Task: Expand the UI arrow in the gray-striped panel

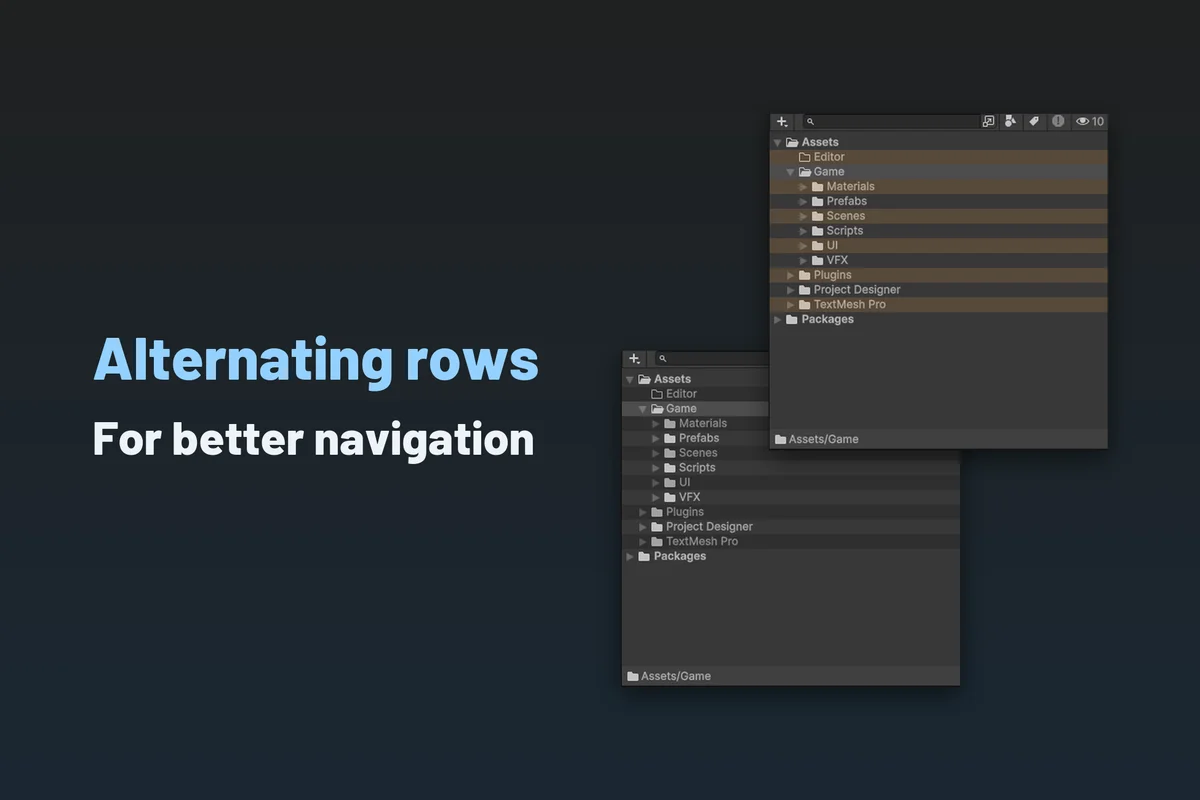Action: click(x=656, y=483)
